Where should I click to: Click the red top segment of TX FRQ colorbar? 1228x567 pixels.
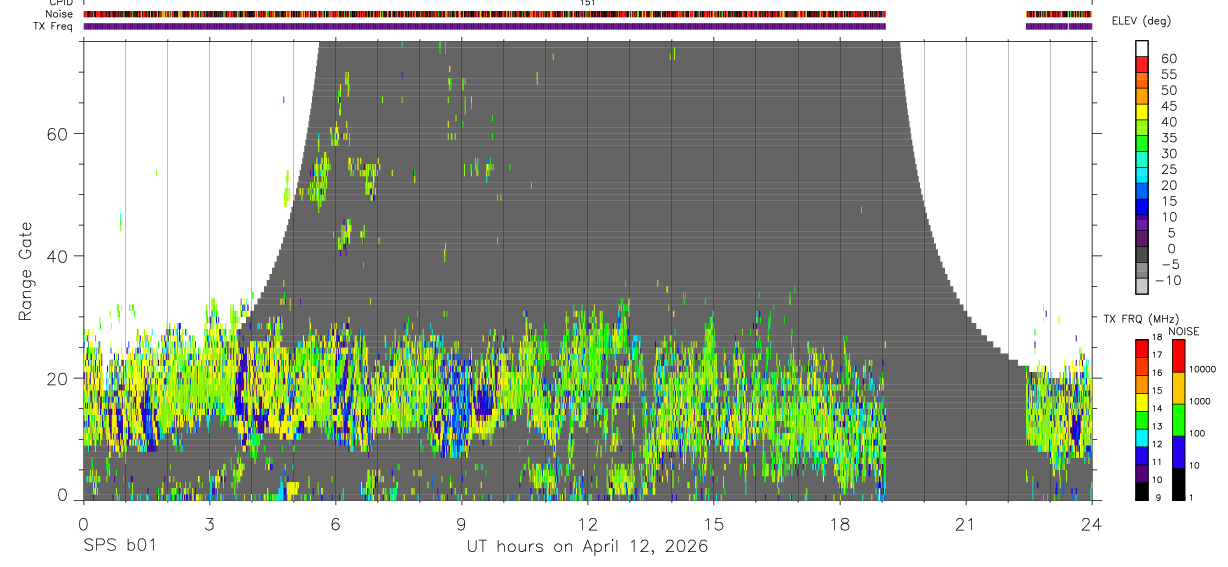click(x=1142, y=349)
